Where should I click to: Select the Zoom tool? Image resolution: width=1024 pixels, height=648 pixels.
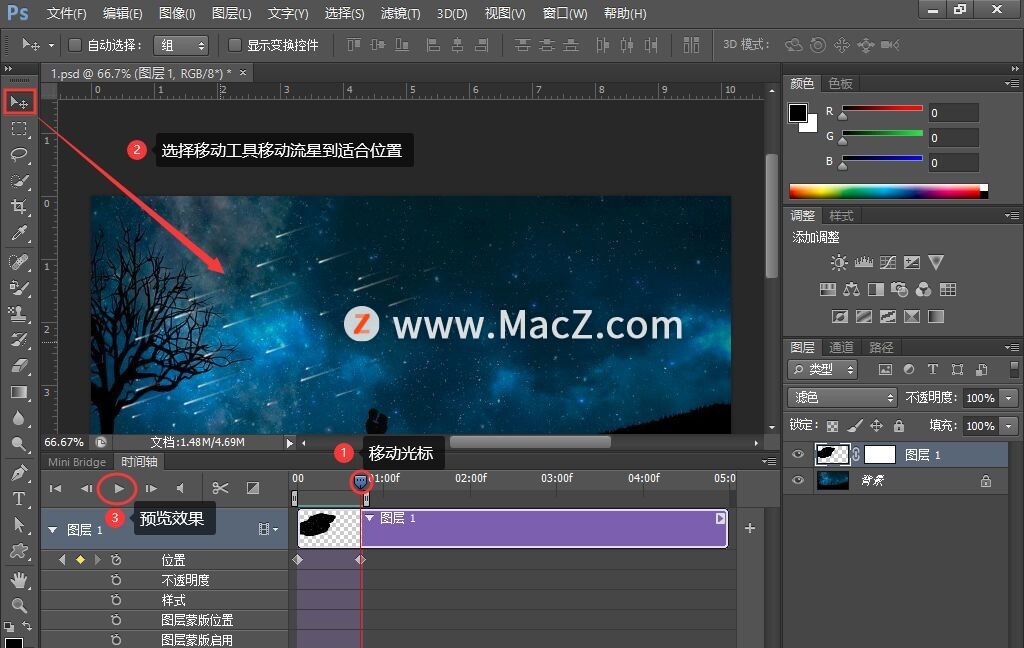coord(19,606)
